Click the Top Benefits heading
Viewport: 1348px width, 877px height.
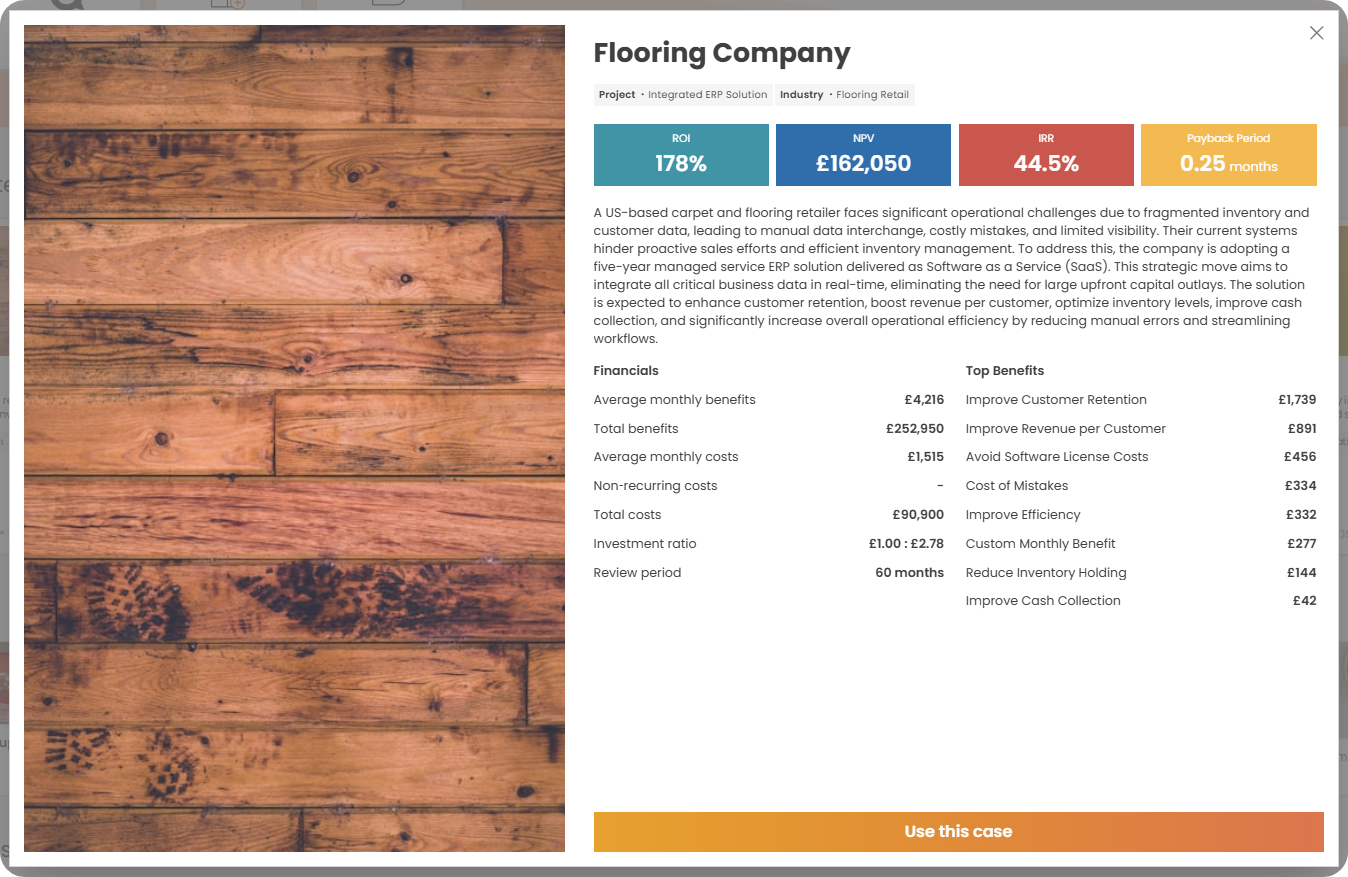coord(1005,371)
